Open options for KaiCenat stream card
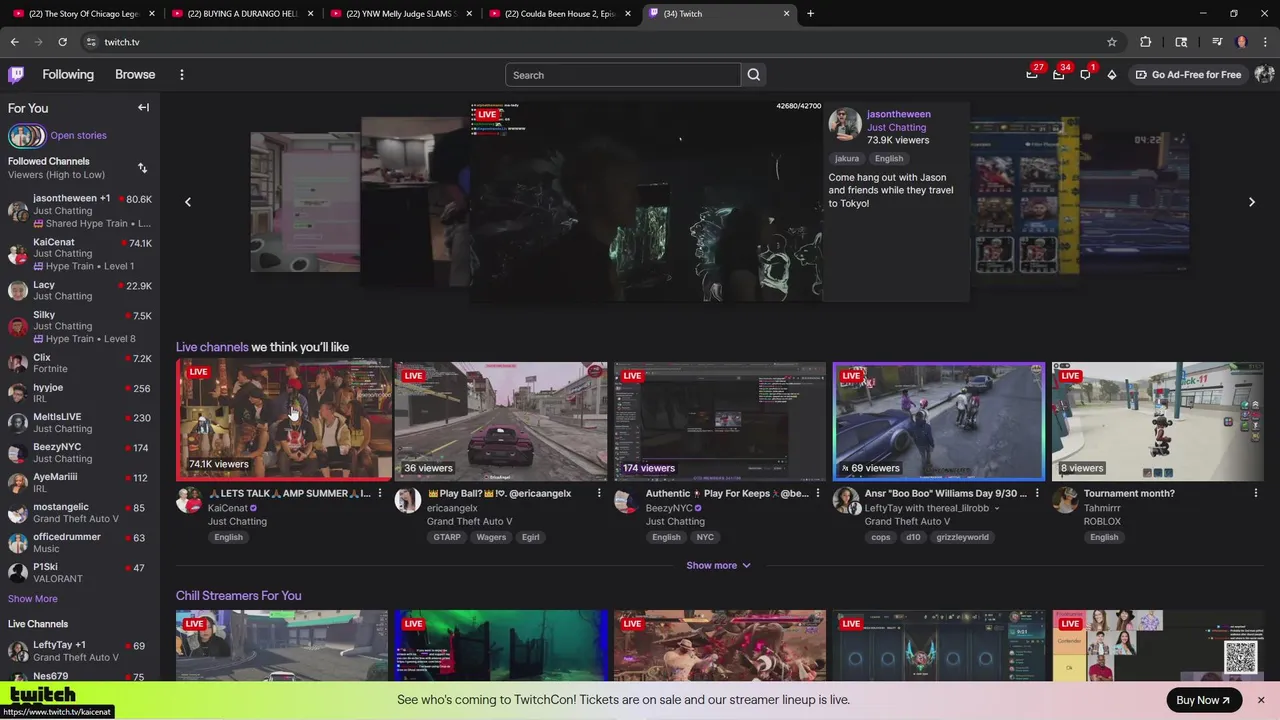The height and width of the screenshot is (720, 1280). pyautogui.click(x=380, y=493)
